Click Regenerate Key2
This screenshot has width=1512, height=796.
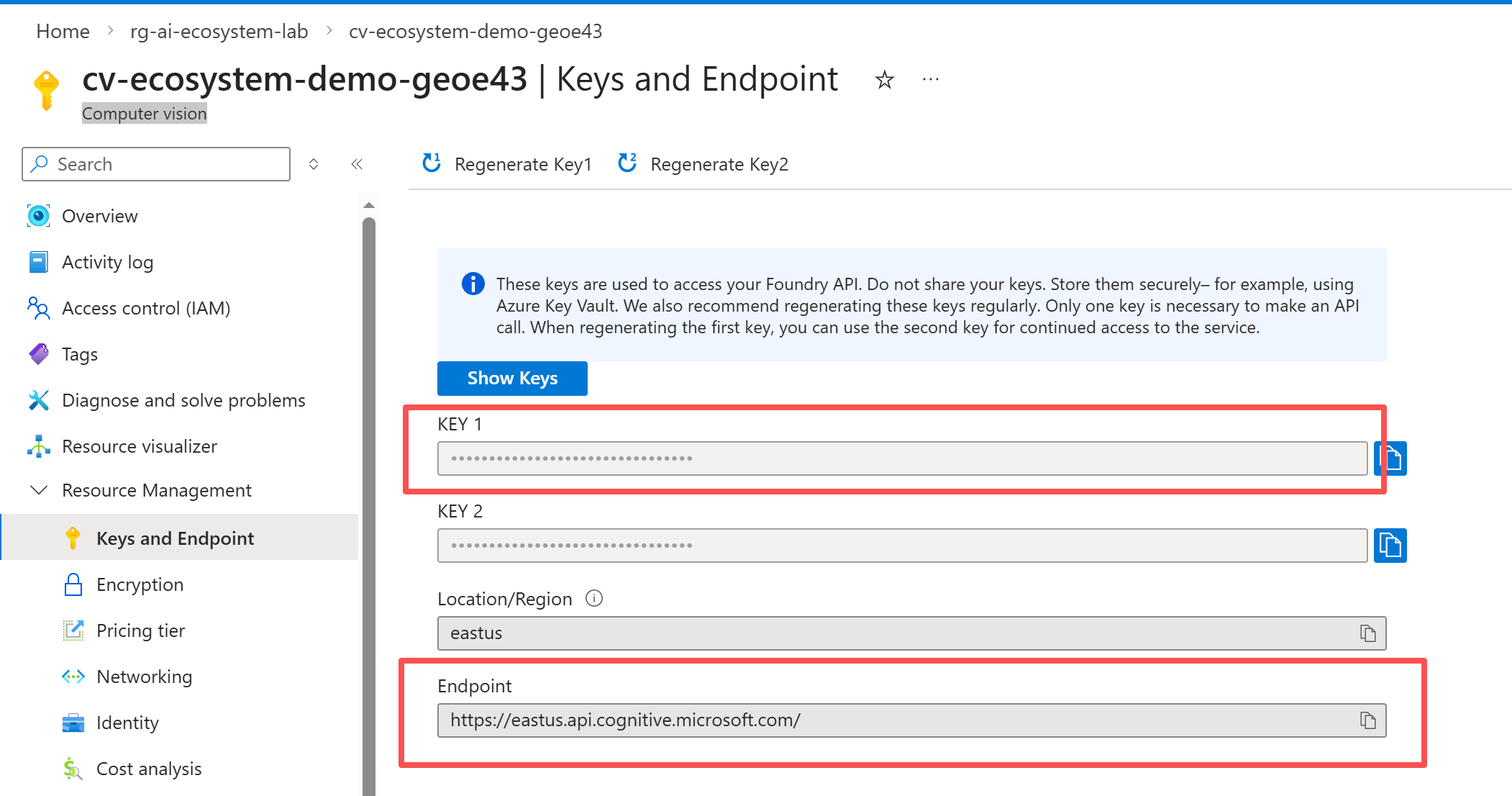[703, 164]
